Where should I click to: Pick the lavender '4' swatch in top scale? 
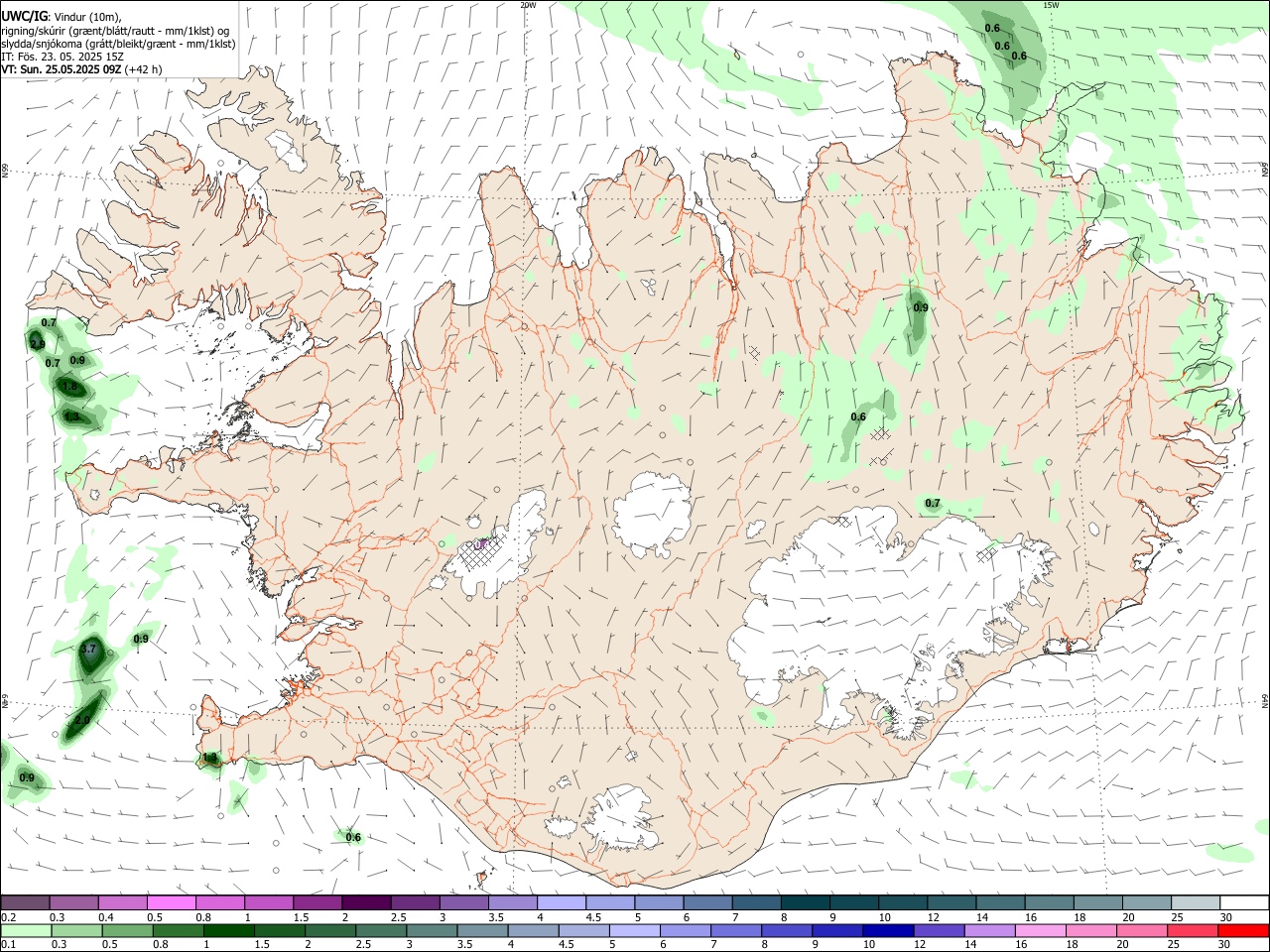(561, 903)
